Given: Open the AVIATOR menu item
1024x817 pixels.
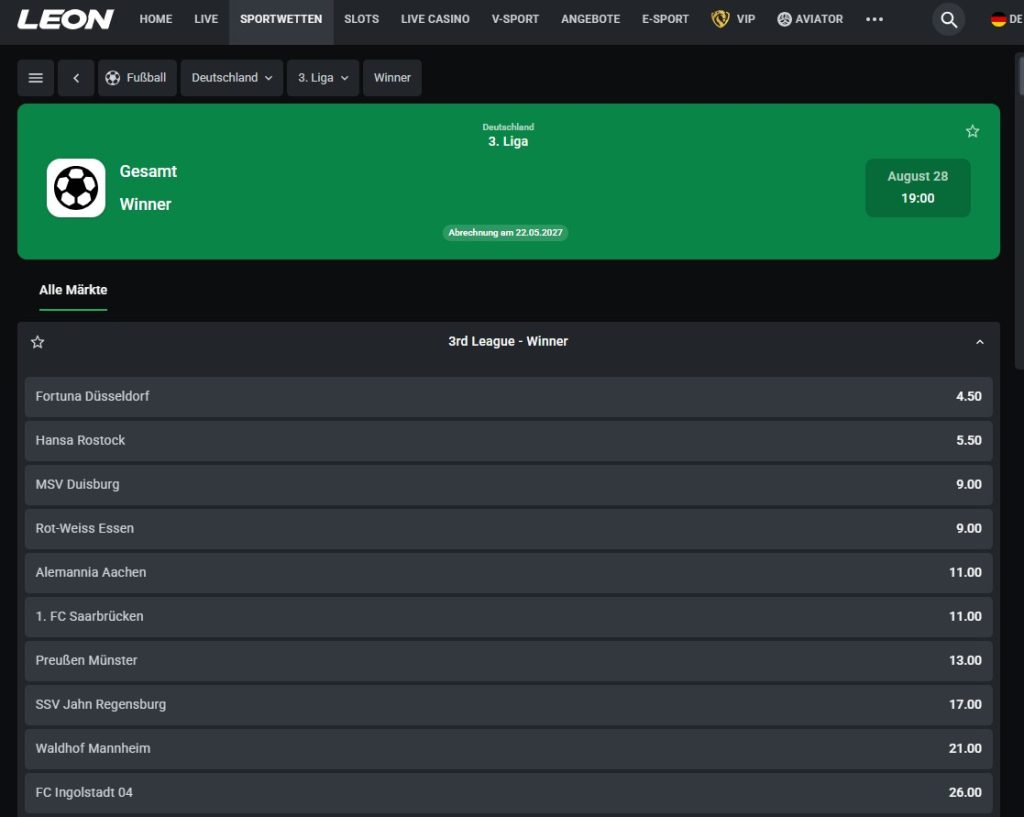Looking at the screenshot, I should (810, 20).
